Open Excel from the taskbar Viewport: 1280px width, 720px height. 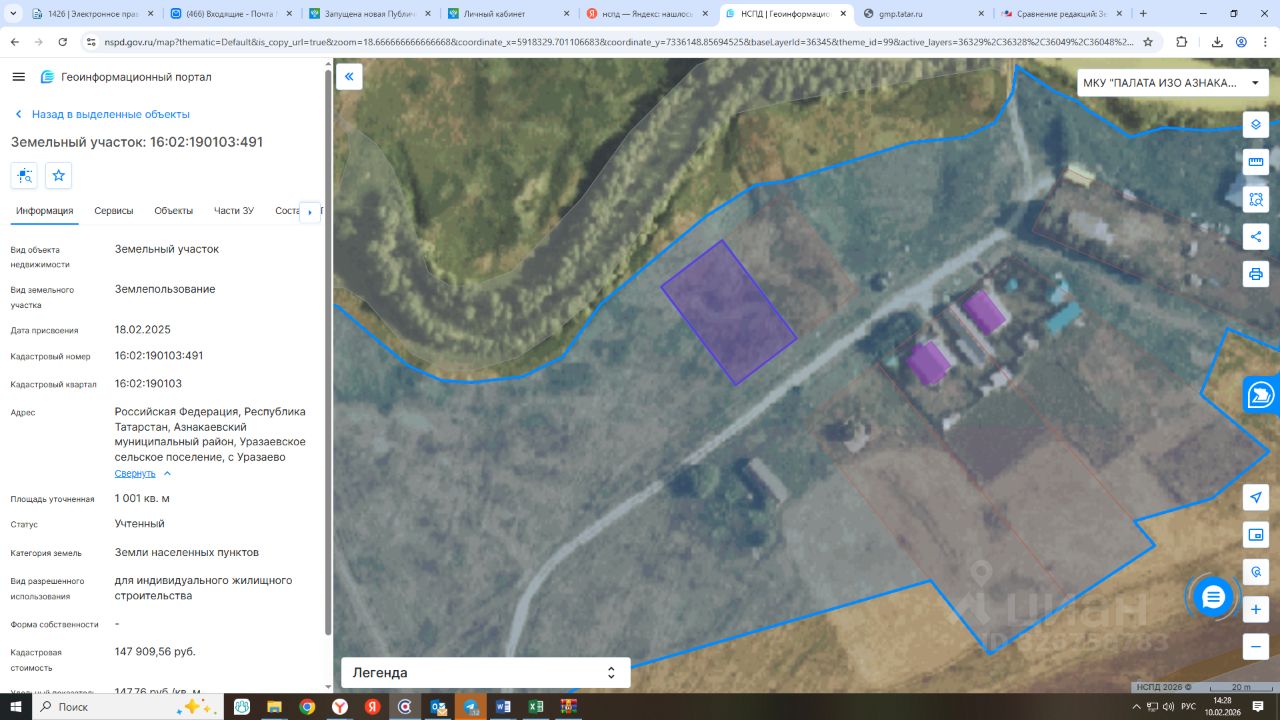[536, 707]
